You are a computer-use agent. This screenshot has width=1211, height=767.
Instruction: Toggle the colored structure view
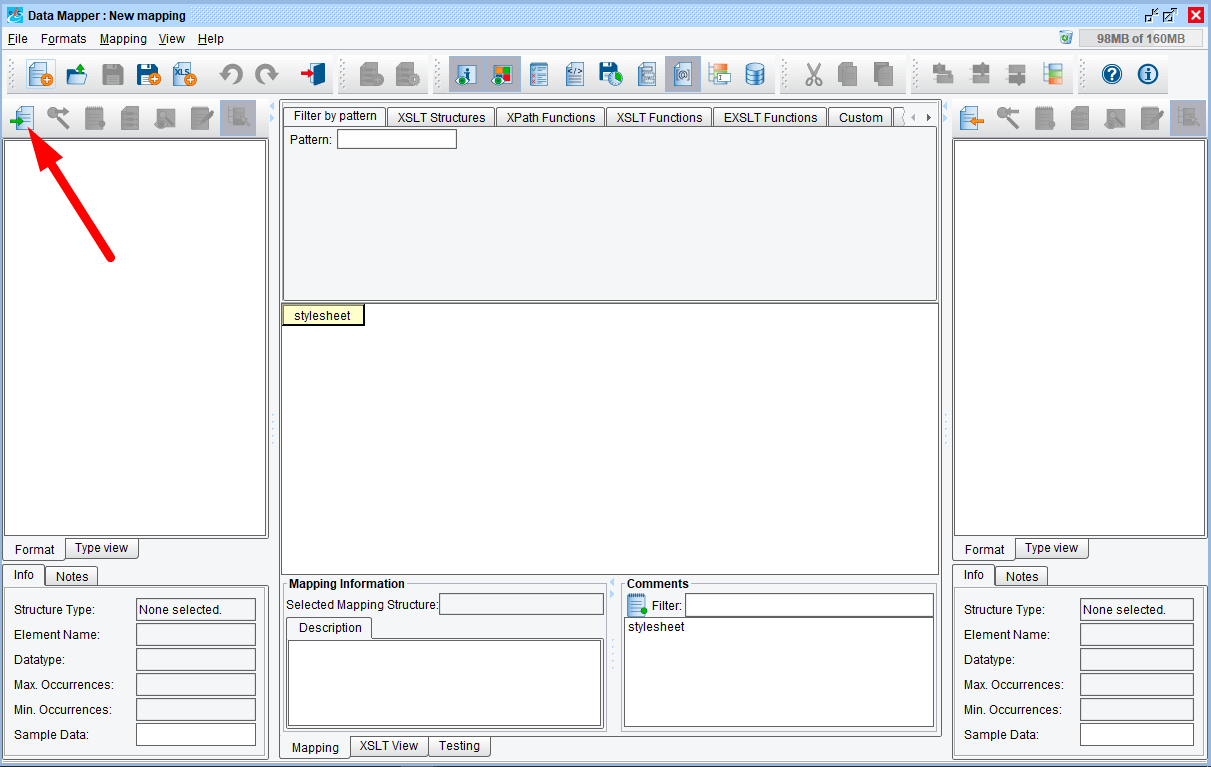coord(500,74)
